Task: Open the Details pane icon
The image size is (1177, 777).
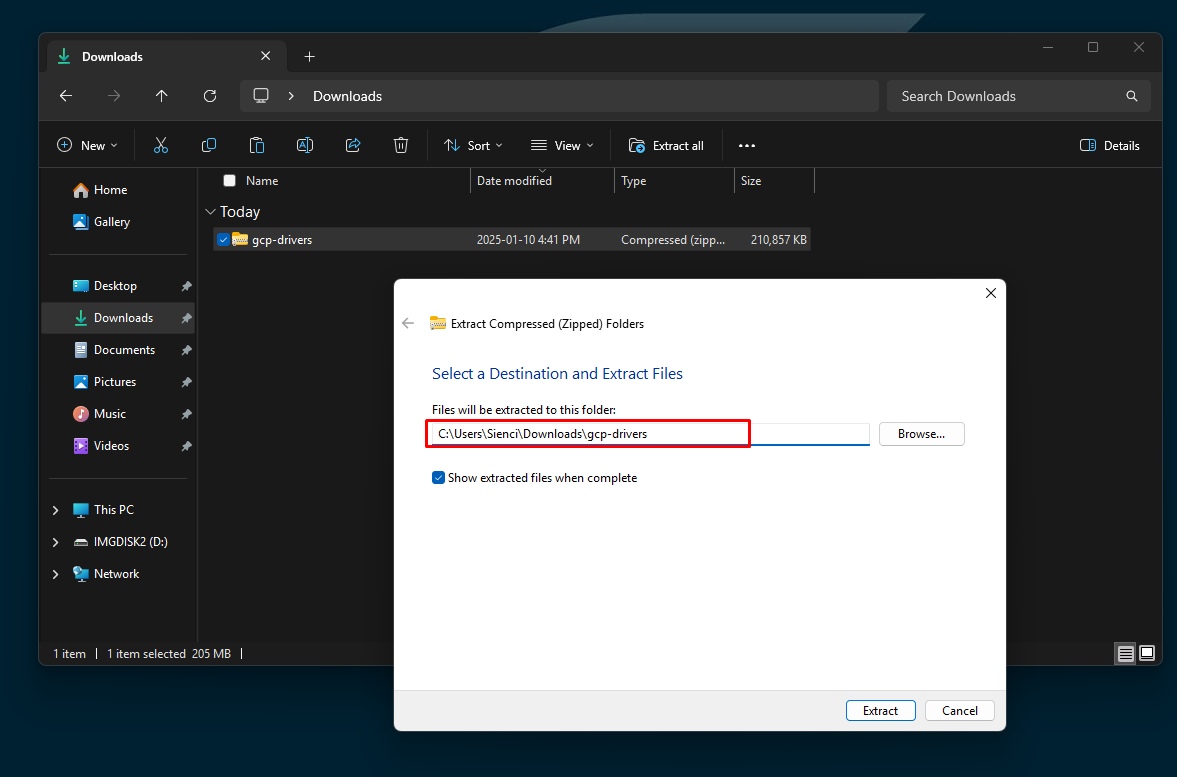Action: point(1109,145)
